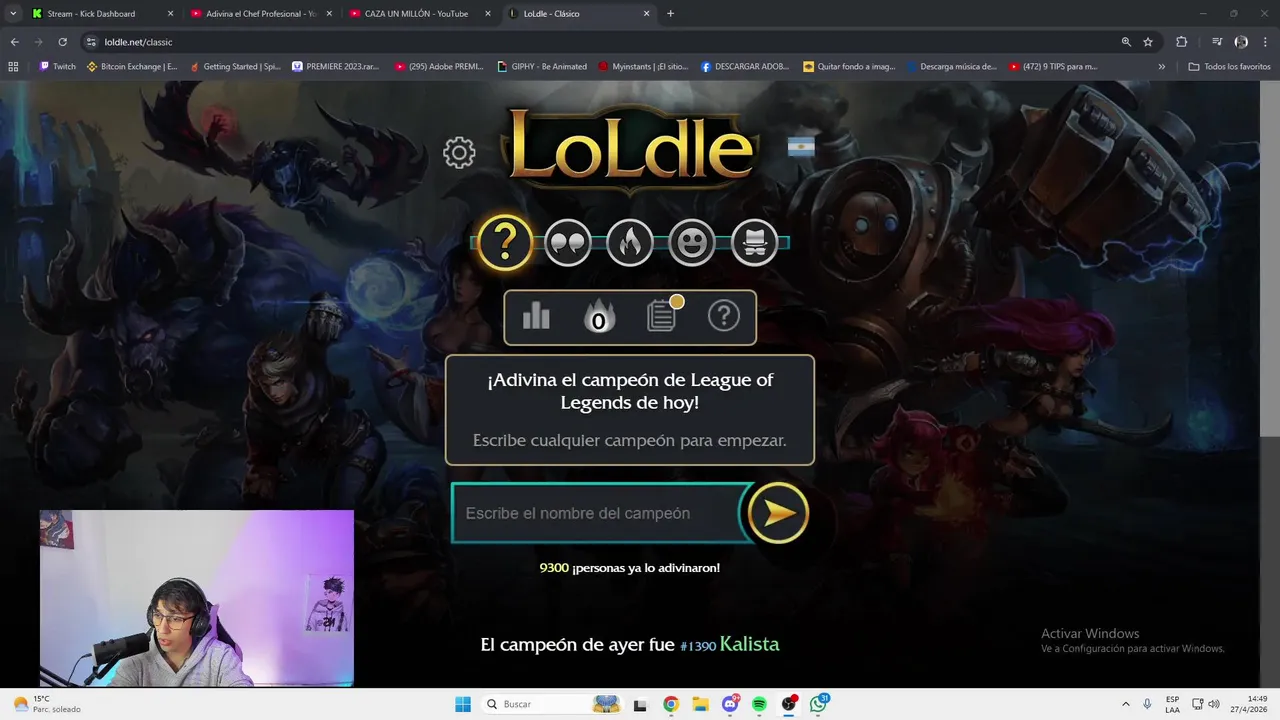1280x720 pixels.
Task: Open a new browser tab
Action: (670, 14)
